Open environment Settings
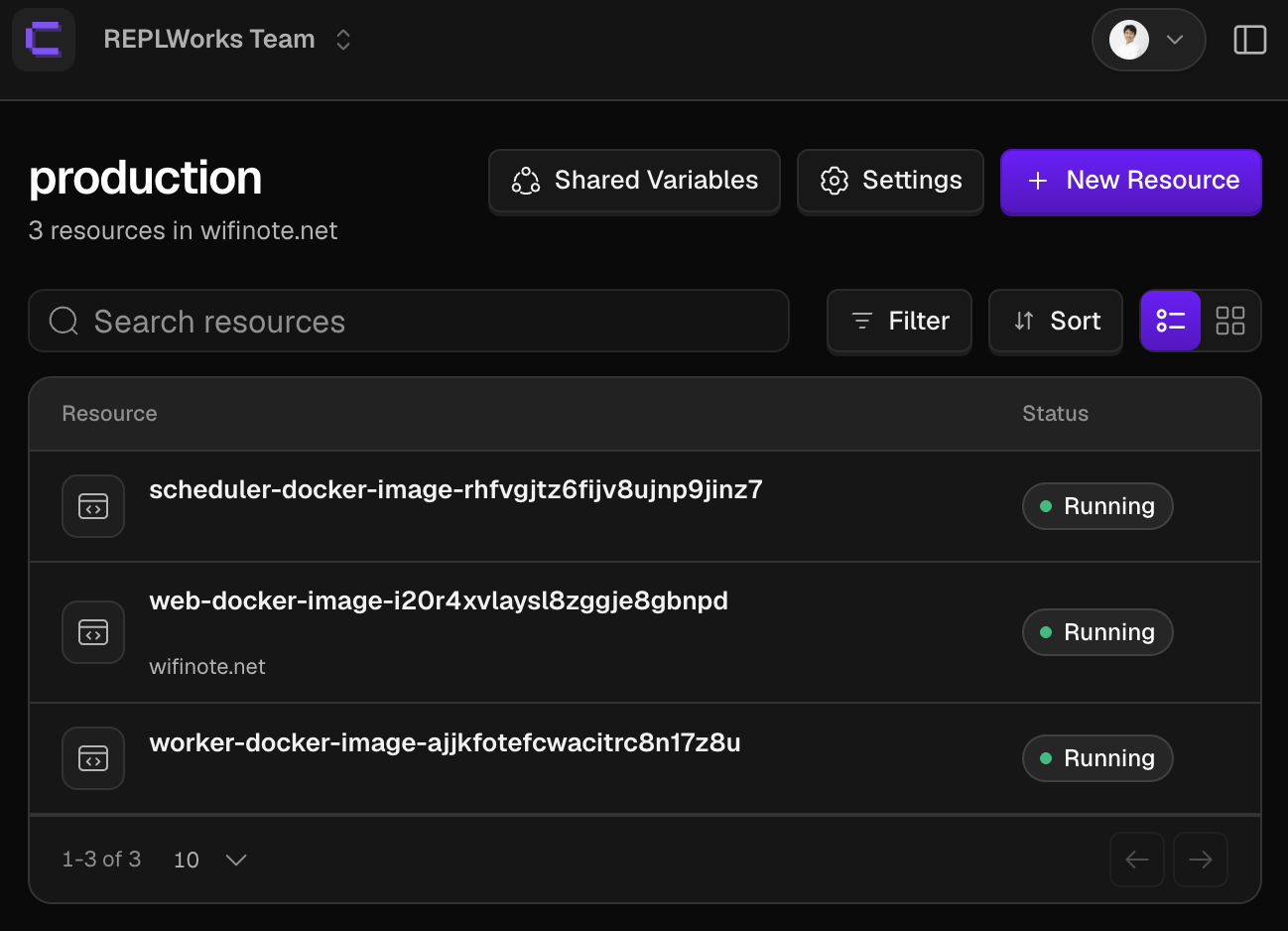 [890, 181]
